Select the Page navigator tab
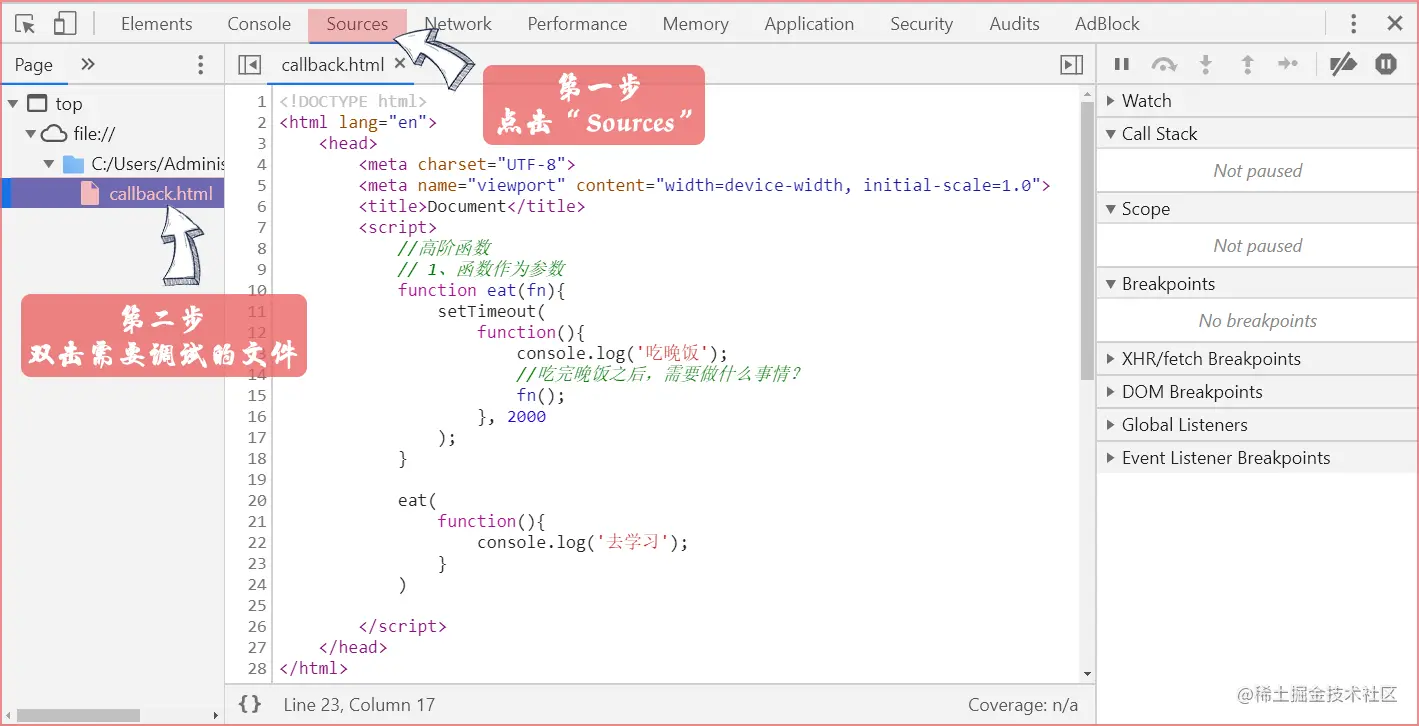 33,65
